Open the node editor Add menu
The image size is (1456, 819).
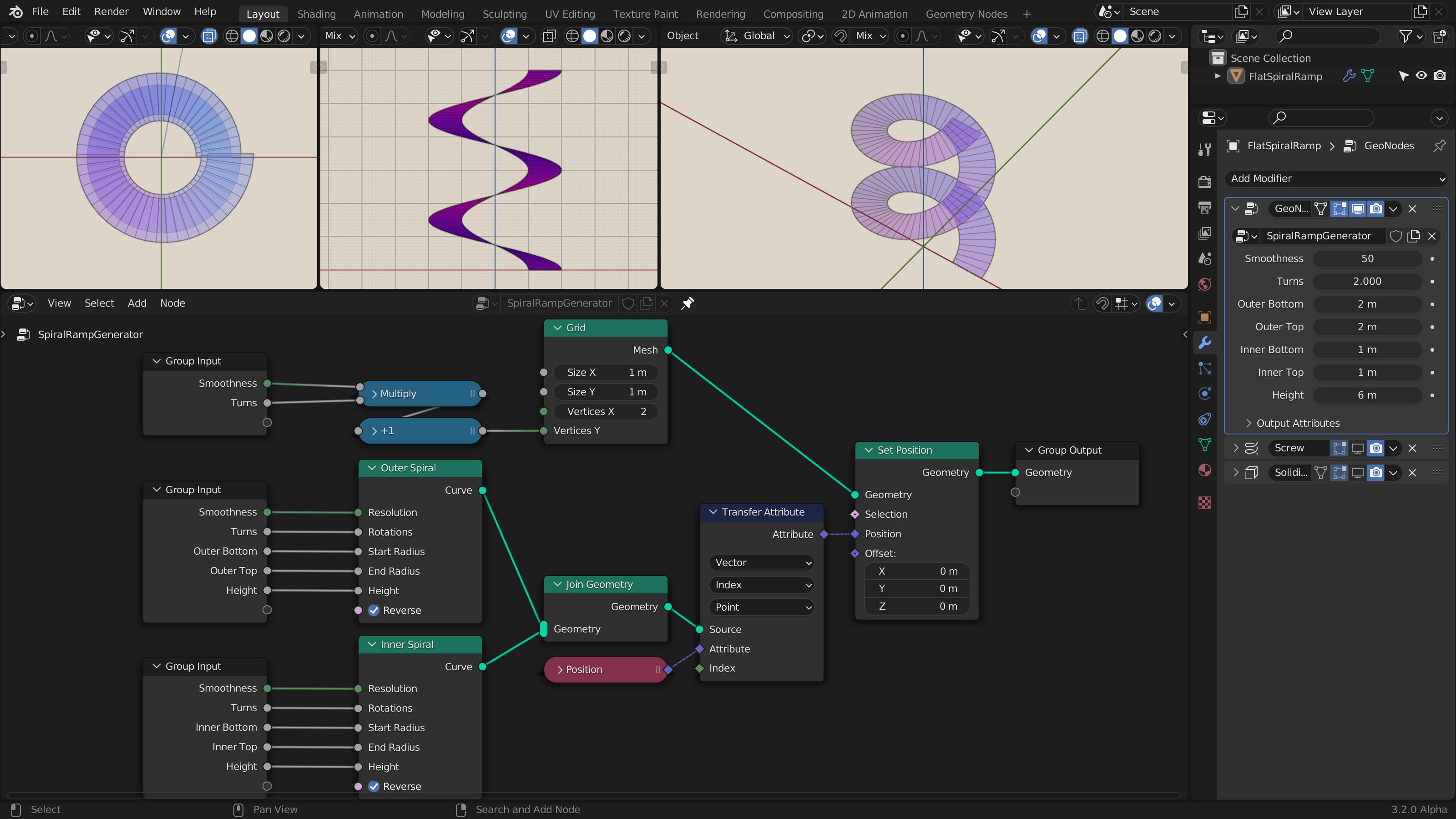(137, 303)
